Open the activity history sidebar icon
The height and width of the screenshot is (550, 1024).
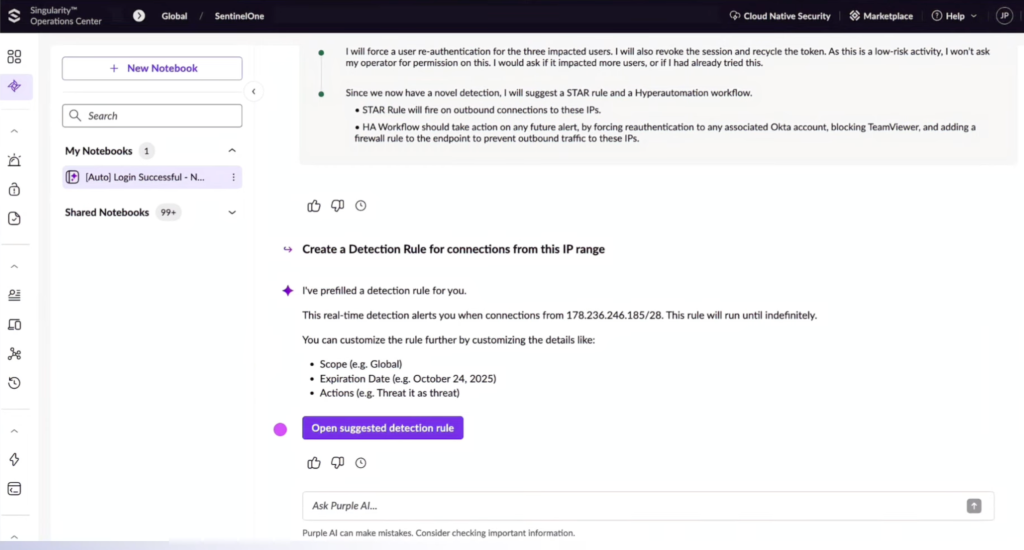[x=14, y=383]
